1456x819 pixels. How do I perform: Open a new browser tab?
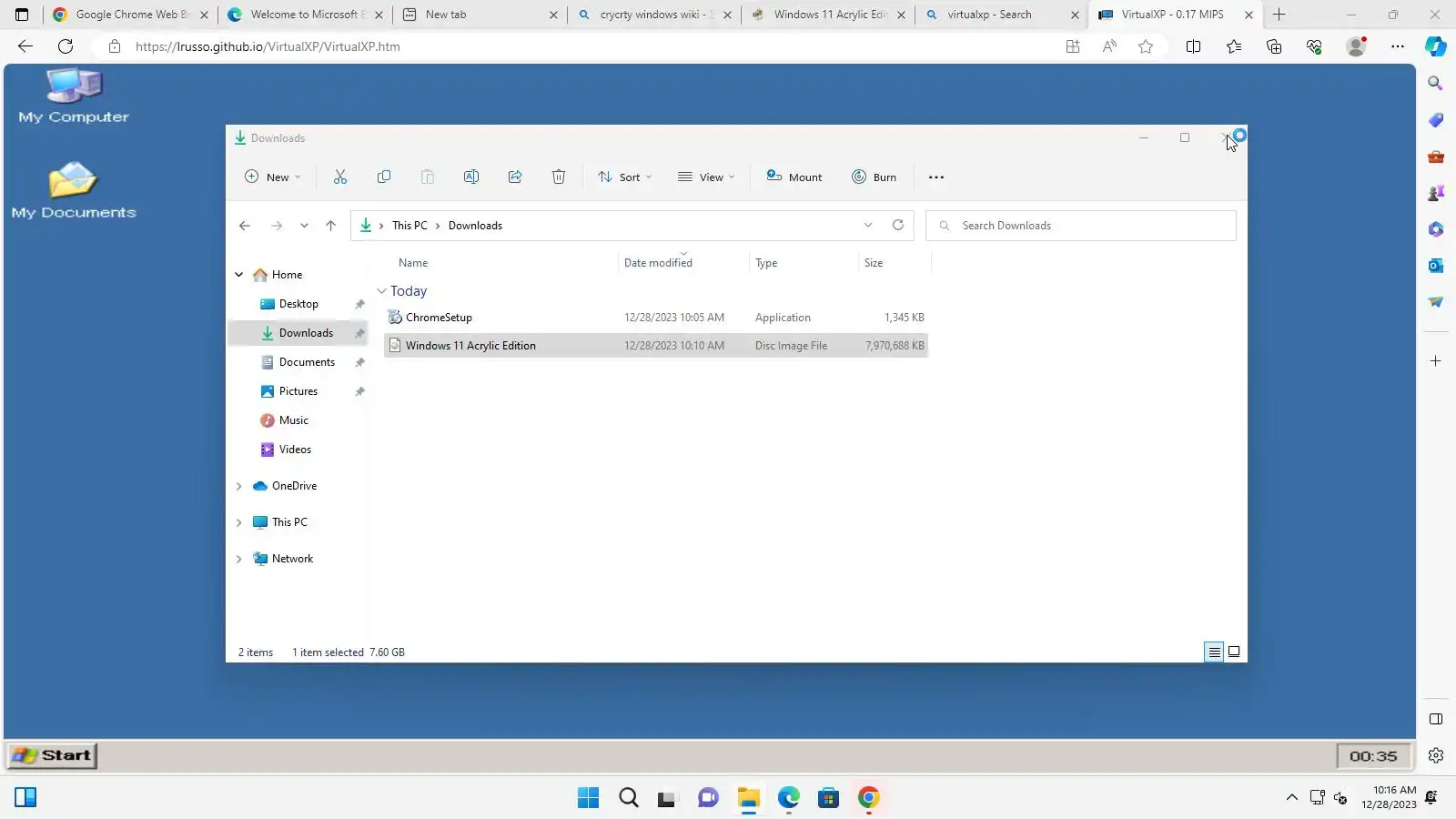pyautogui.click(x=1279, y=15)
